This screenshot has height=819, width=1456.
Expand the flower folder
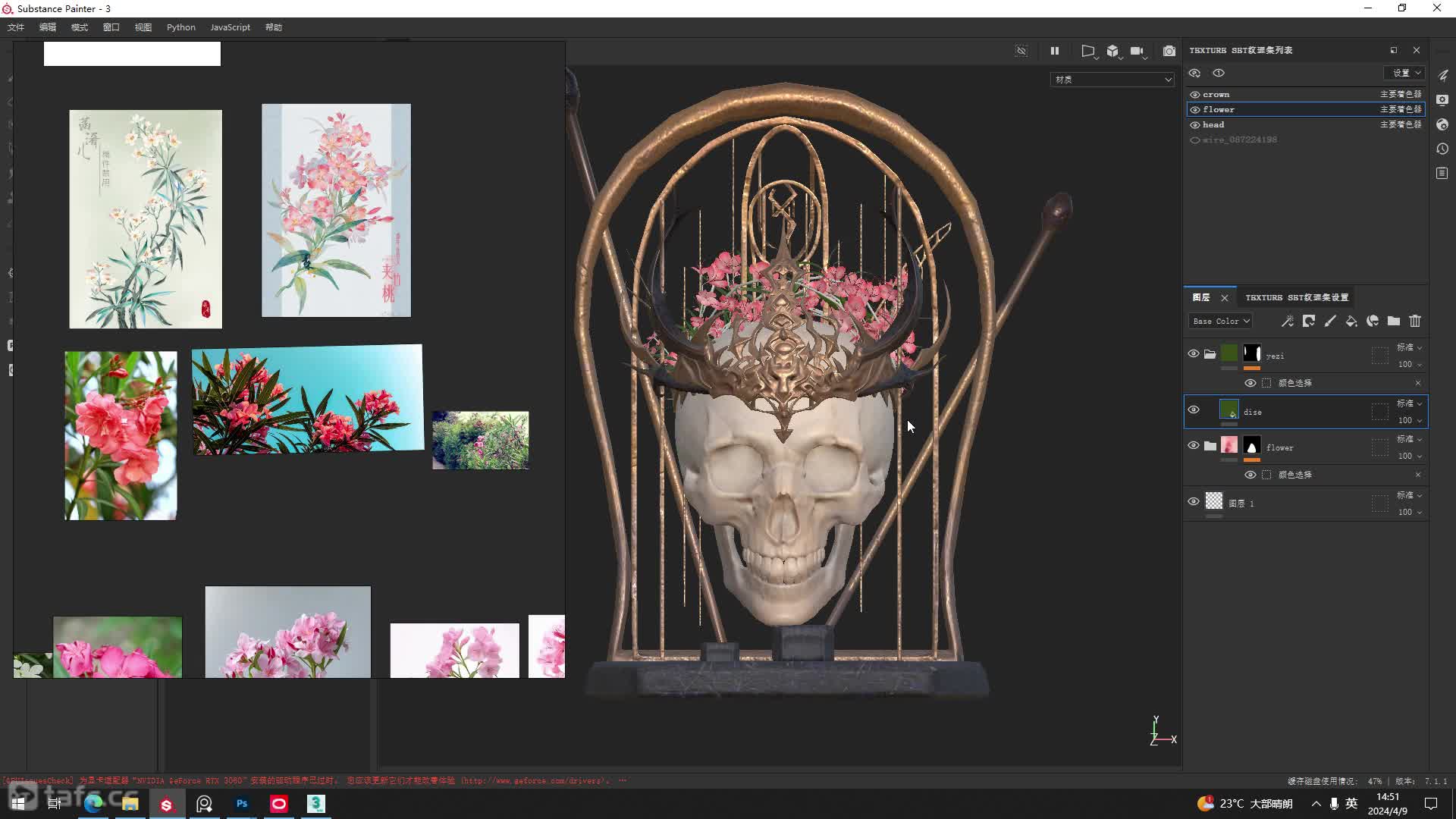[1210, 446]
